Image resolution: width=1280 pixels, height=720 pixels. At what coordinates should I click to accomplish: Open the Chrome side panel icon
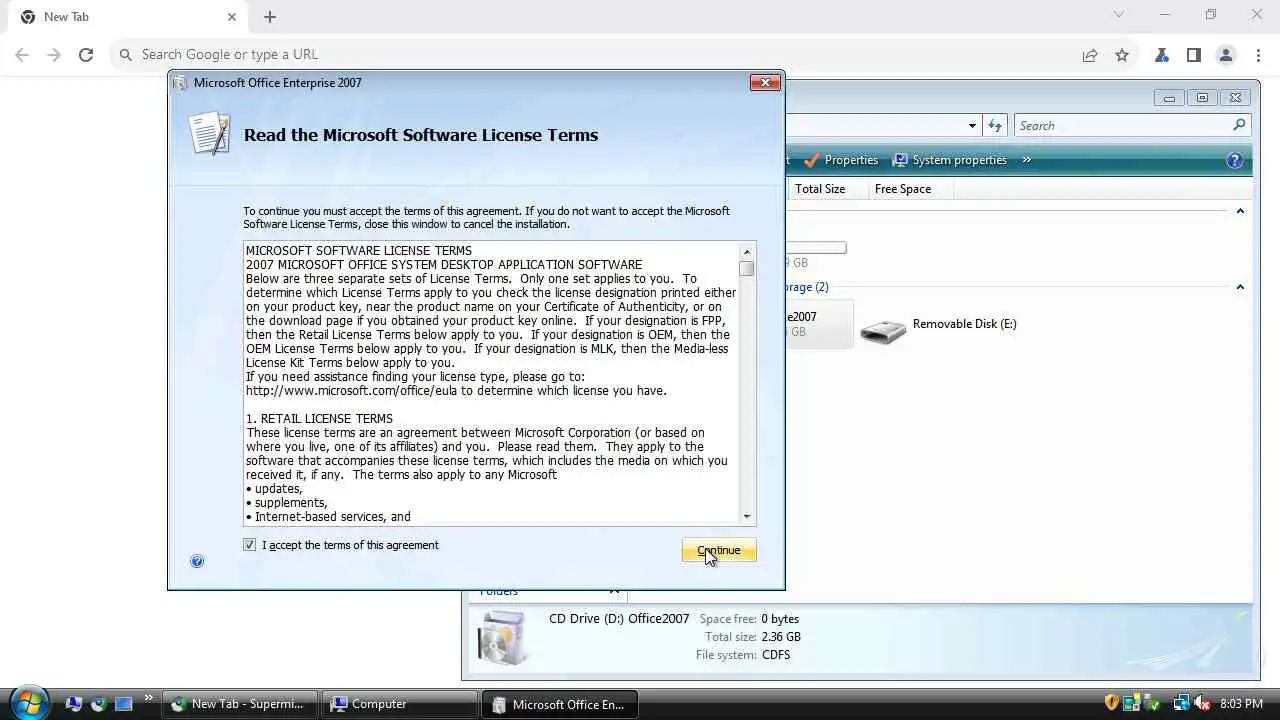[x=1193, y=55]
